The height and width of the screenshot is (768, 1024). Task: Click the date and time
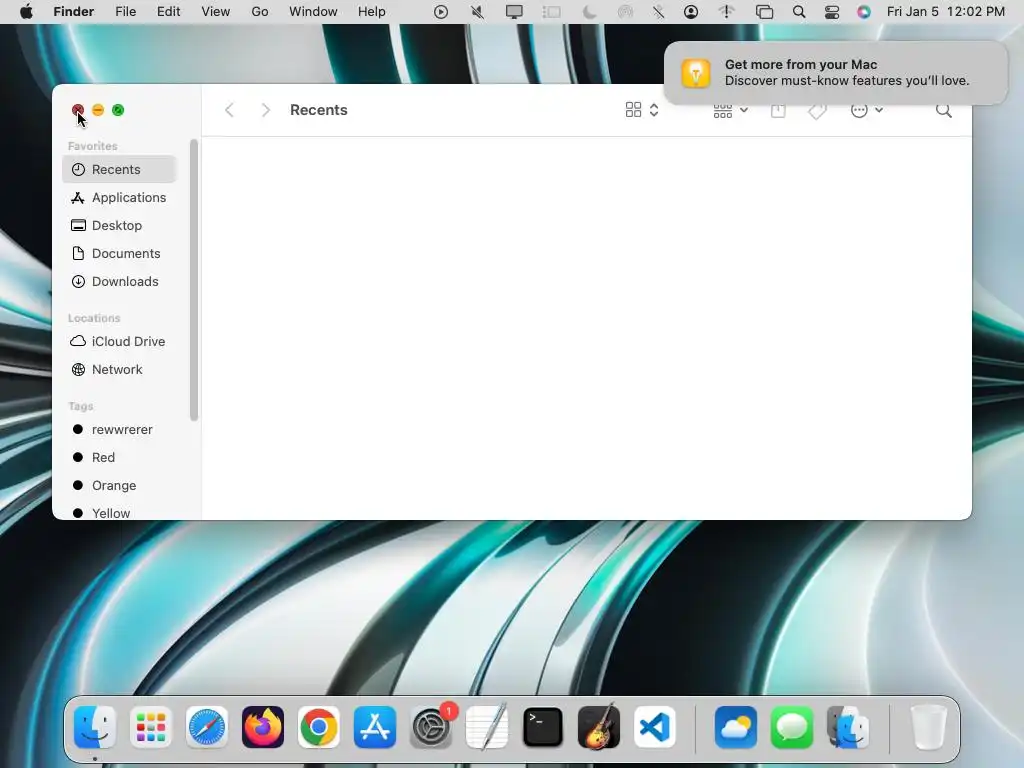pyautogui.click(x=946, y=12)
